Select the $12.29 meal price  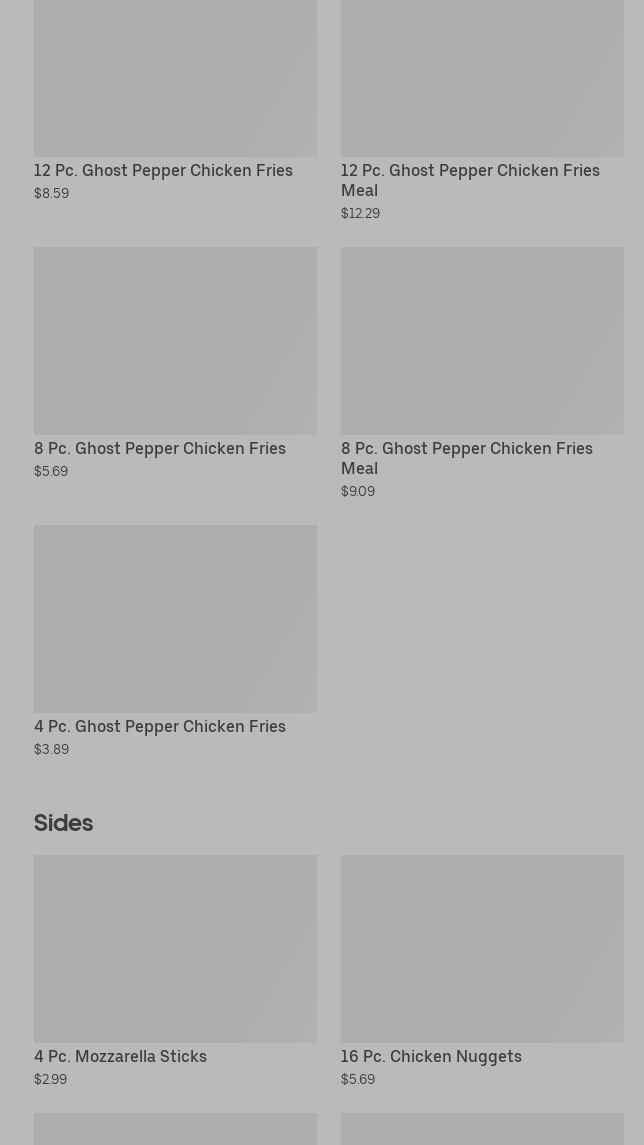pyautogui.click(x=360, y=213)
